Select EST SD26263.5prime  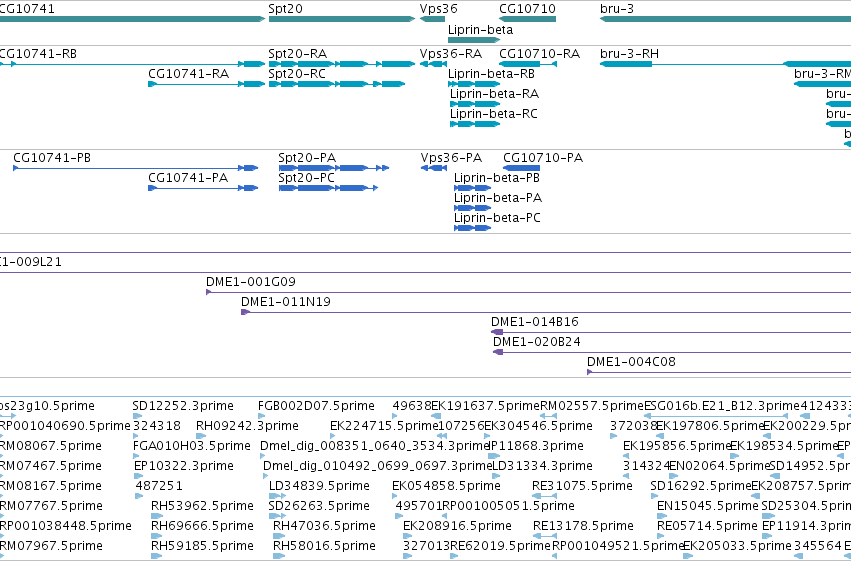pyautogui.click(x=319, y=506)
